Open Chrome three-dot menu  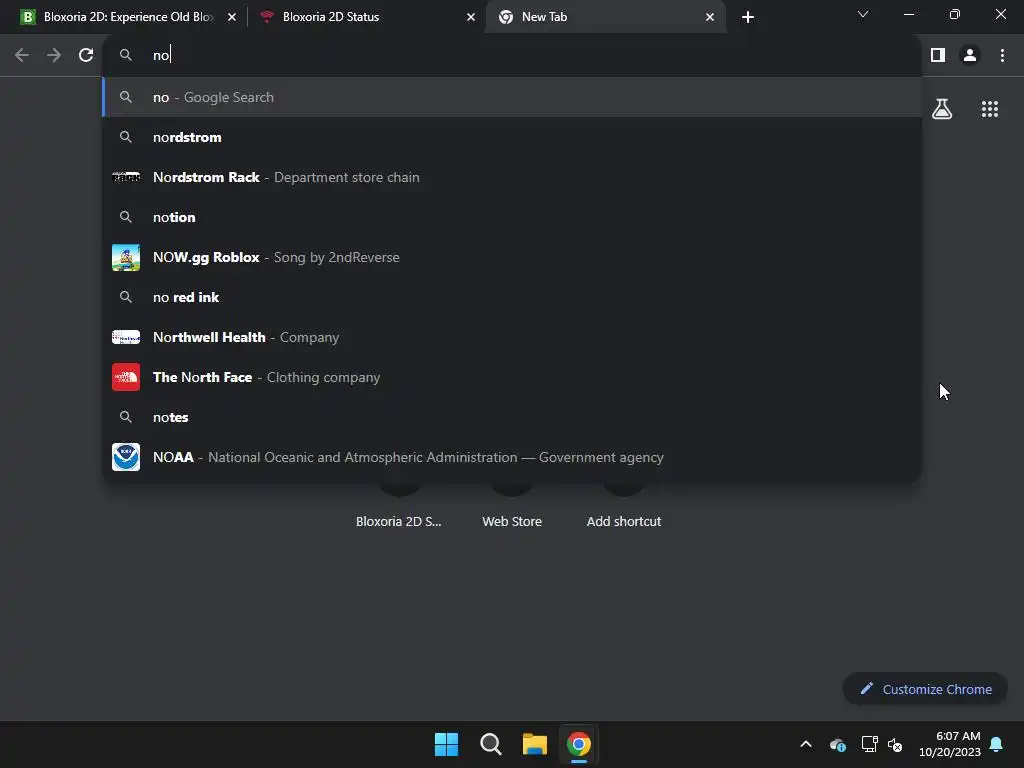click(x=1002, y=55)
